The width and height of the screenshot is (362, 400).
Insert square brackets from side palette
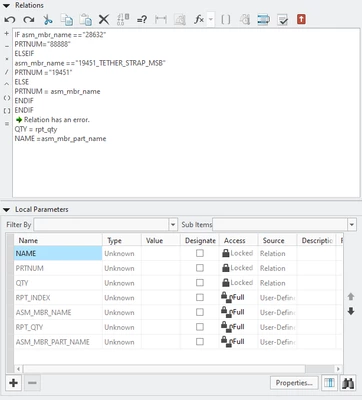(6, 111)
